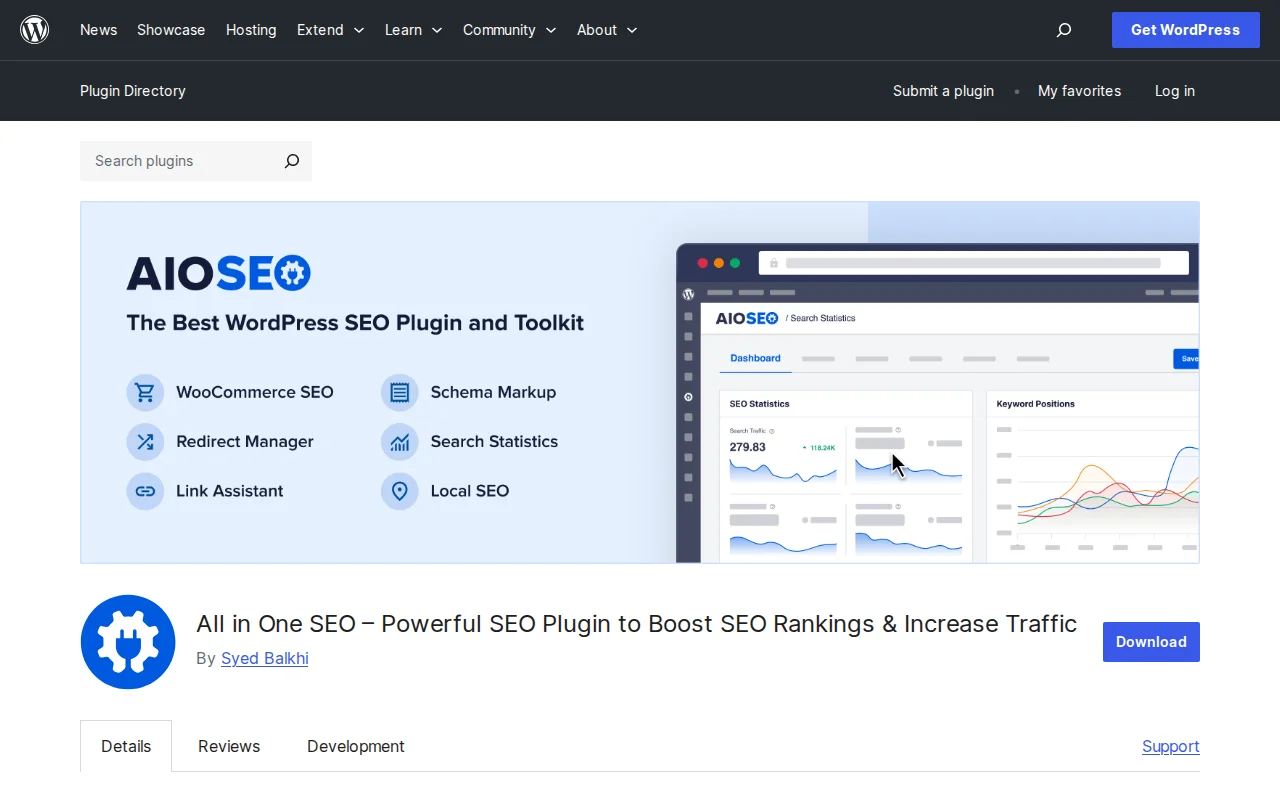This screenshot has width=1280, height=800.
Task: Click the WordPress logo in the top bar
Action: [34, 29]
